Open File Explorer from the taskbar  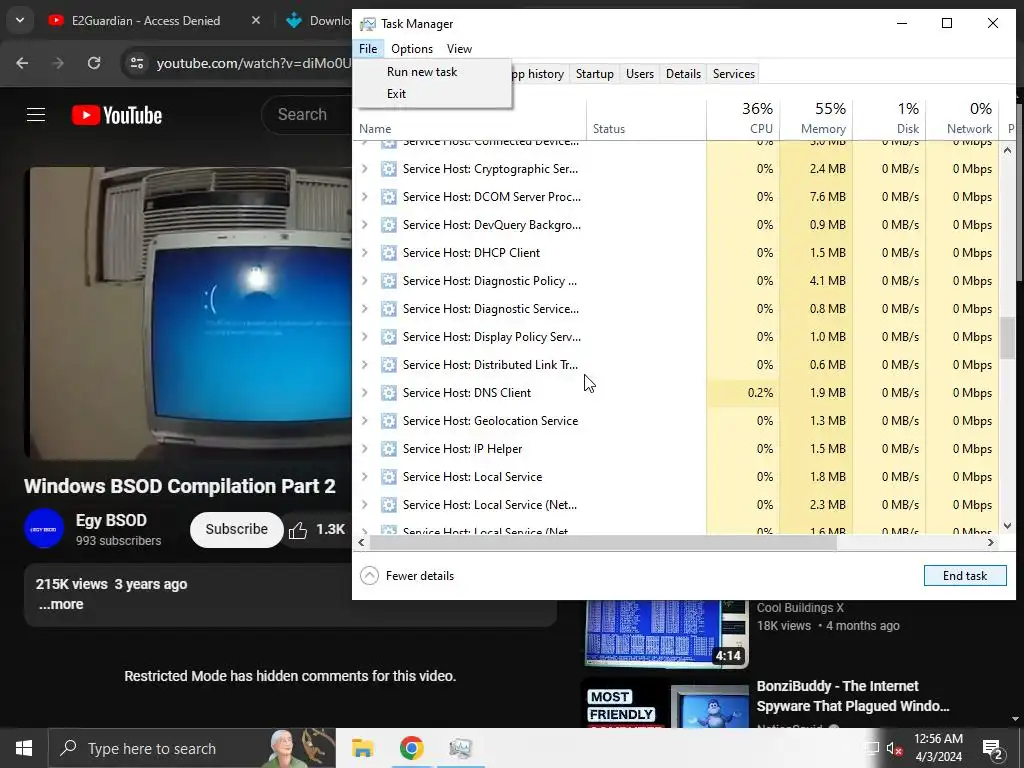click(362, 748)
